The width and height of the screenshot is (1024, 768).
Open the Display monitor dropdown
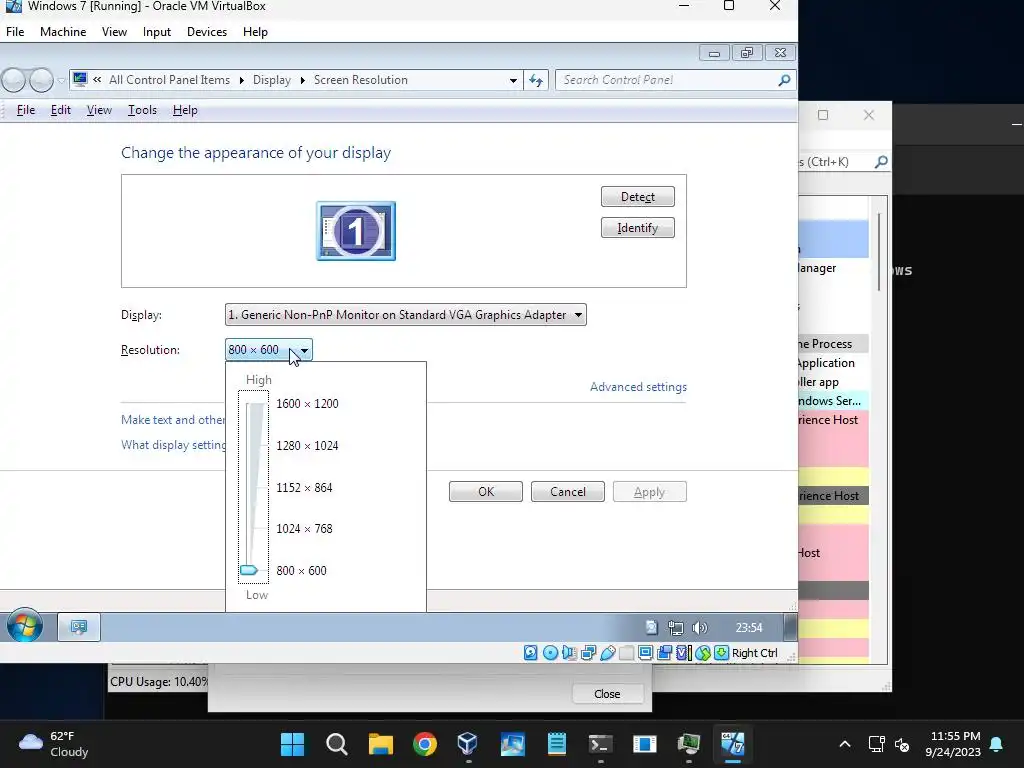pos(406,315)
